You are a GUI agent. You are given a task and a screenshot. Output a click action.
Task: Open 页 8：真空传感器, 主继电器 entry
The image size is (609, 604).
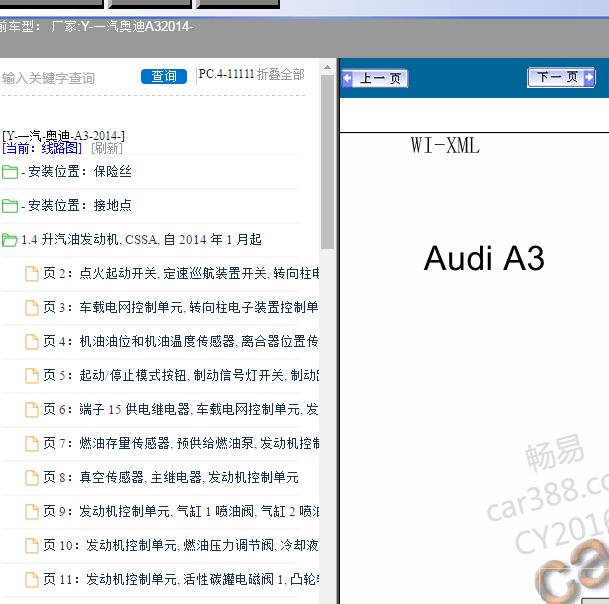[x=171, y=477]
